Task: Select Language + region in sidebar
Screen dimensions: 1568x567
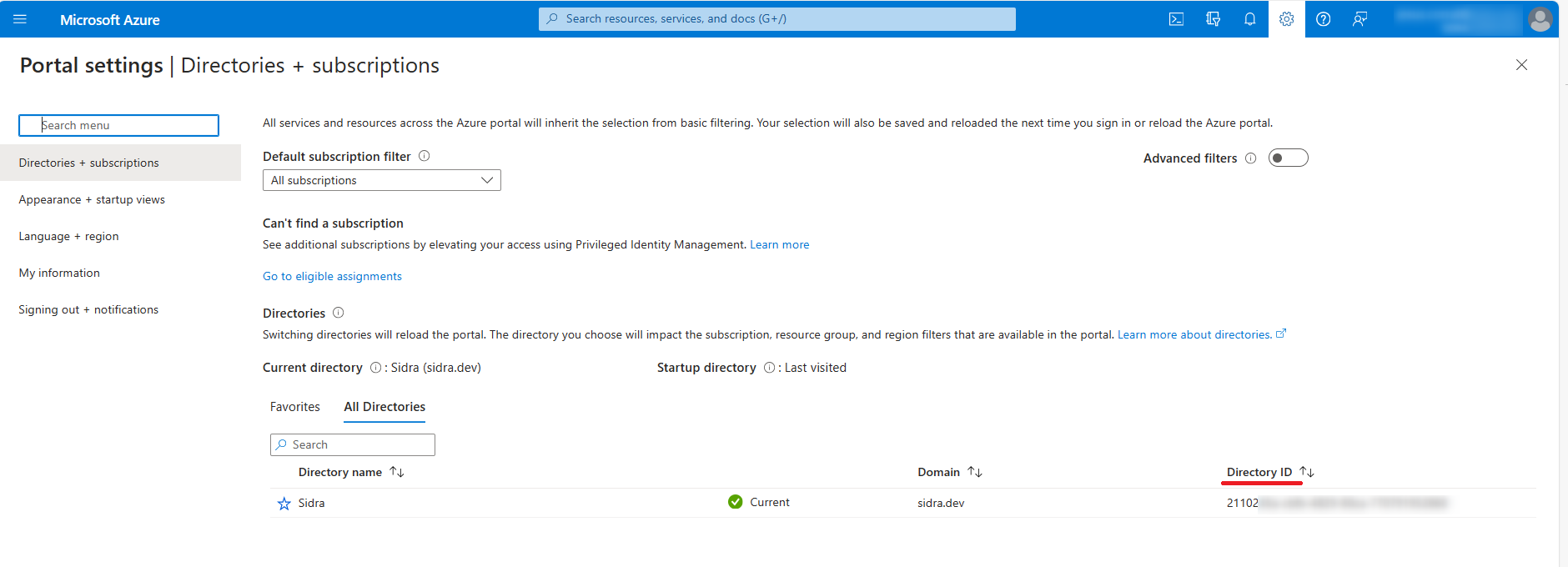Action: 68,236
